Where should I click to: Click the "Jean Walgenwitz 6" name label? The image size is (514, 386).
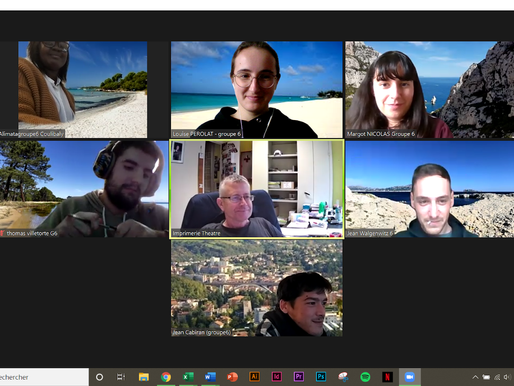(x=370, y=233)
